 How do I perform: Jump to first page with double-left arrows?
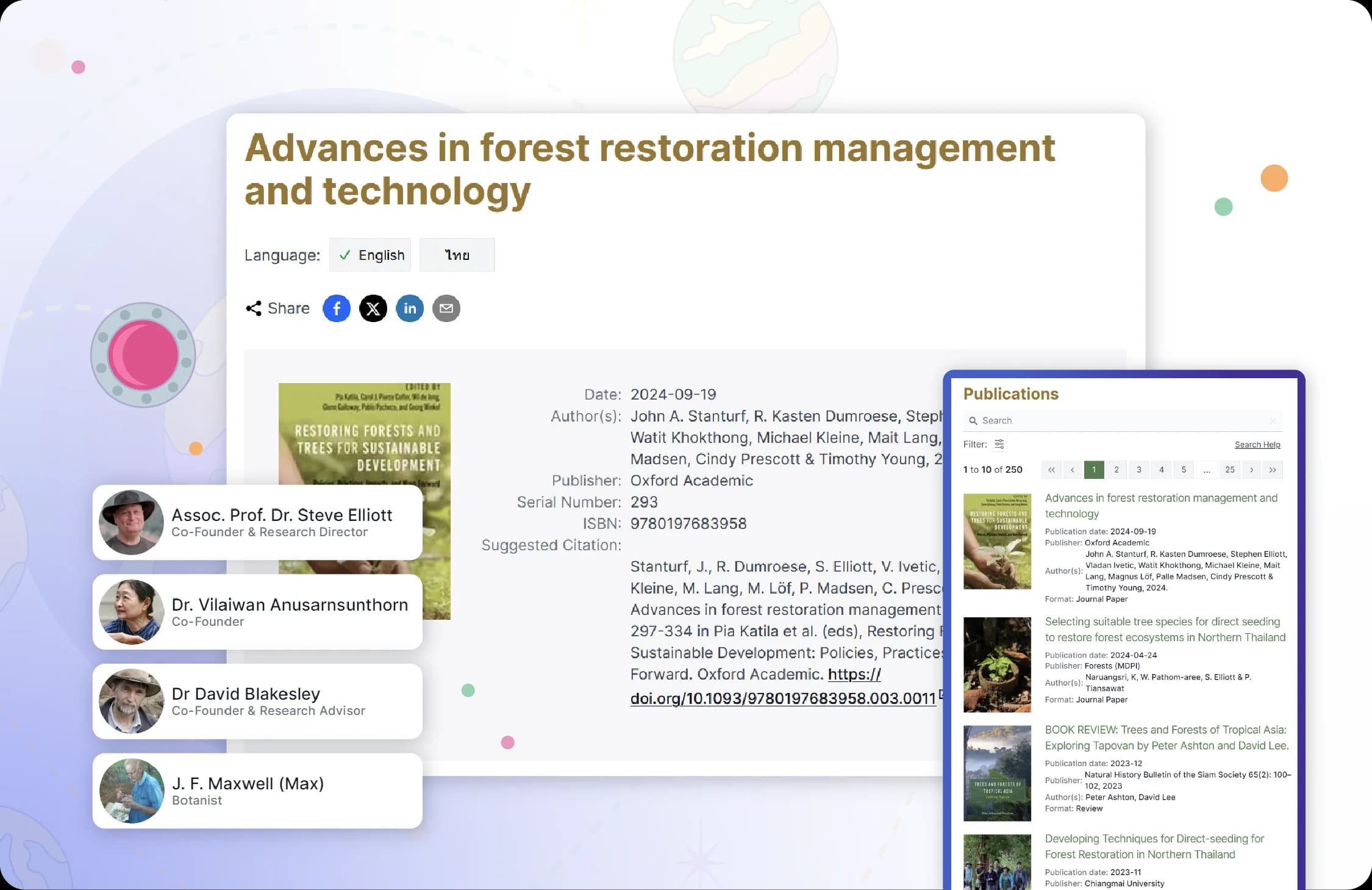click(1051, 470)
